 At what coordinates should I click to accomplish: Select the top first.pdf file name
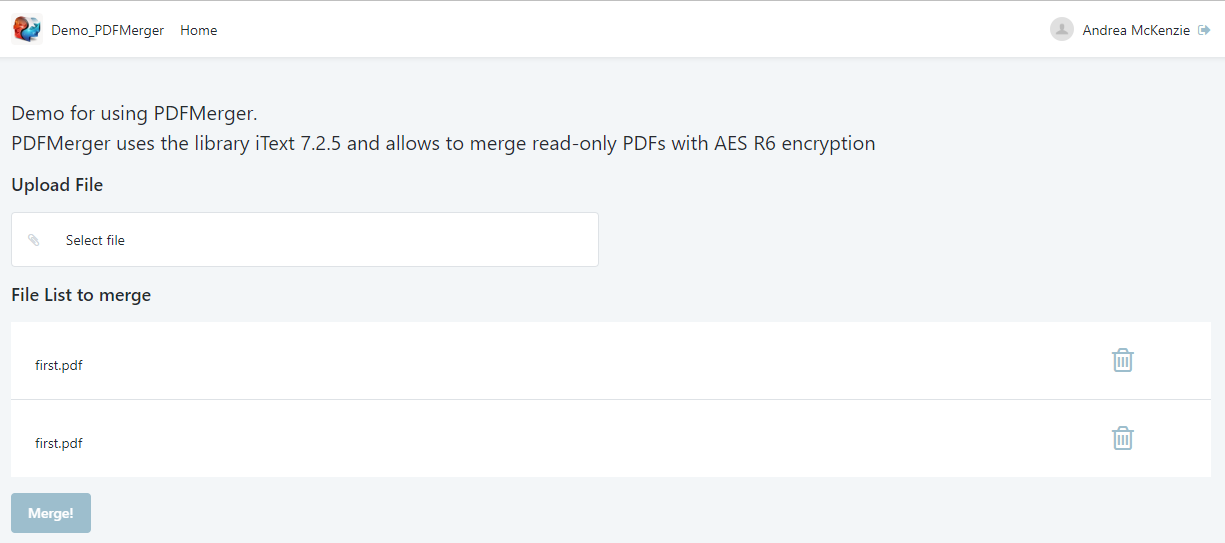click(x=59, y=365)
